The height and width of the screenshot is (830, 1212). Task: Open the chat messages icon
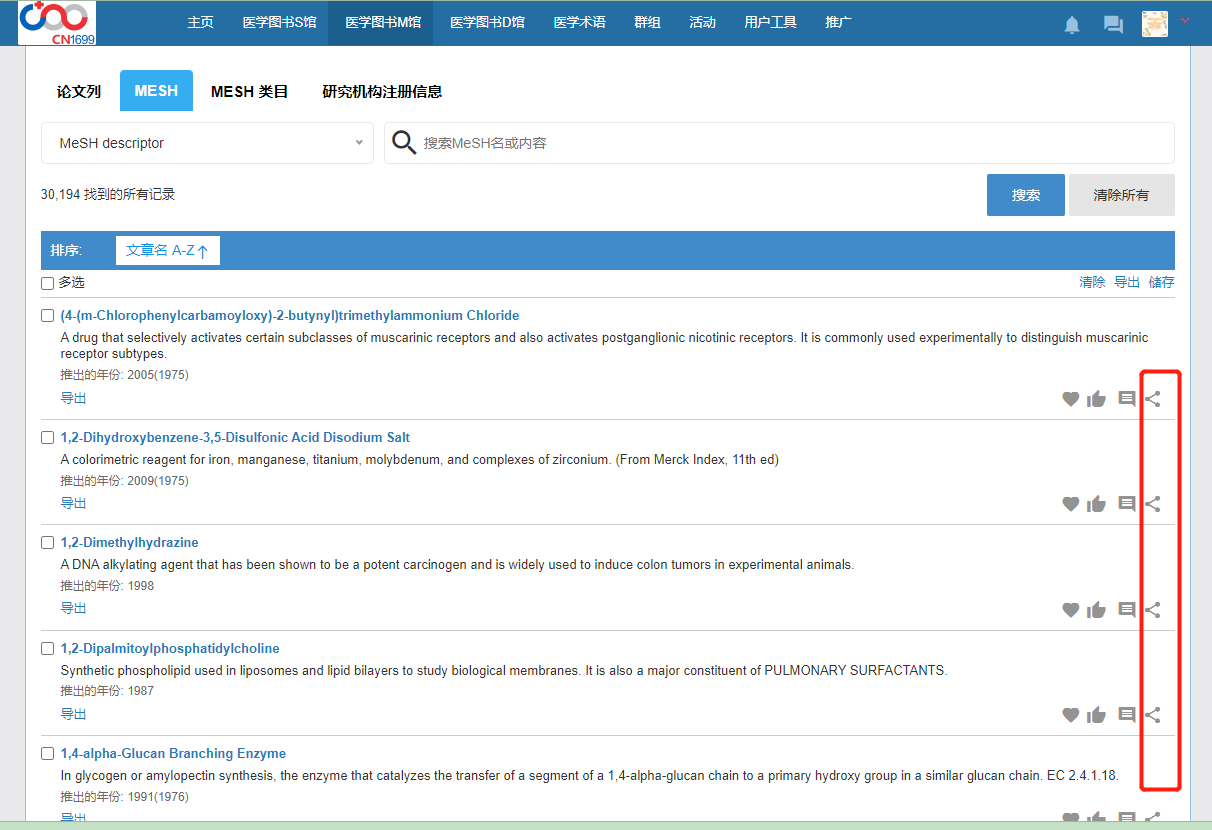pyautogui.click(x=1113, y=25)
